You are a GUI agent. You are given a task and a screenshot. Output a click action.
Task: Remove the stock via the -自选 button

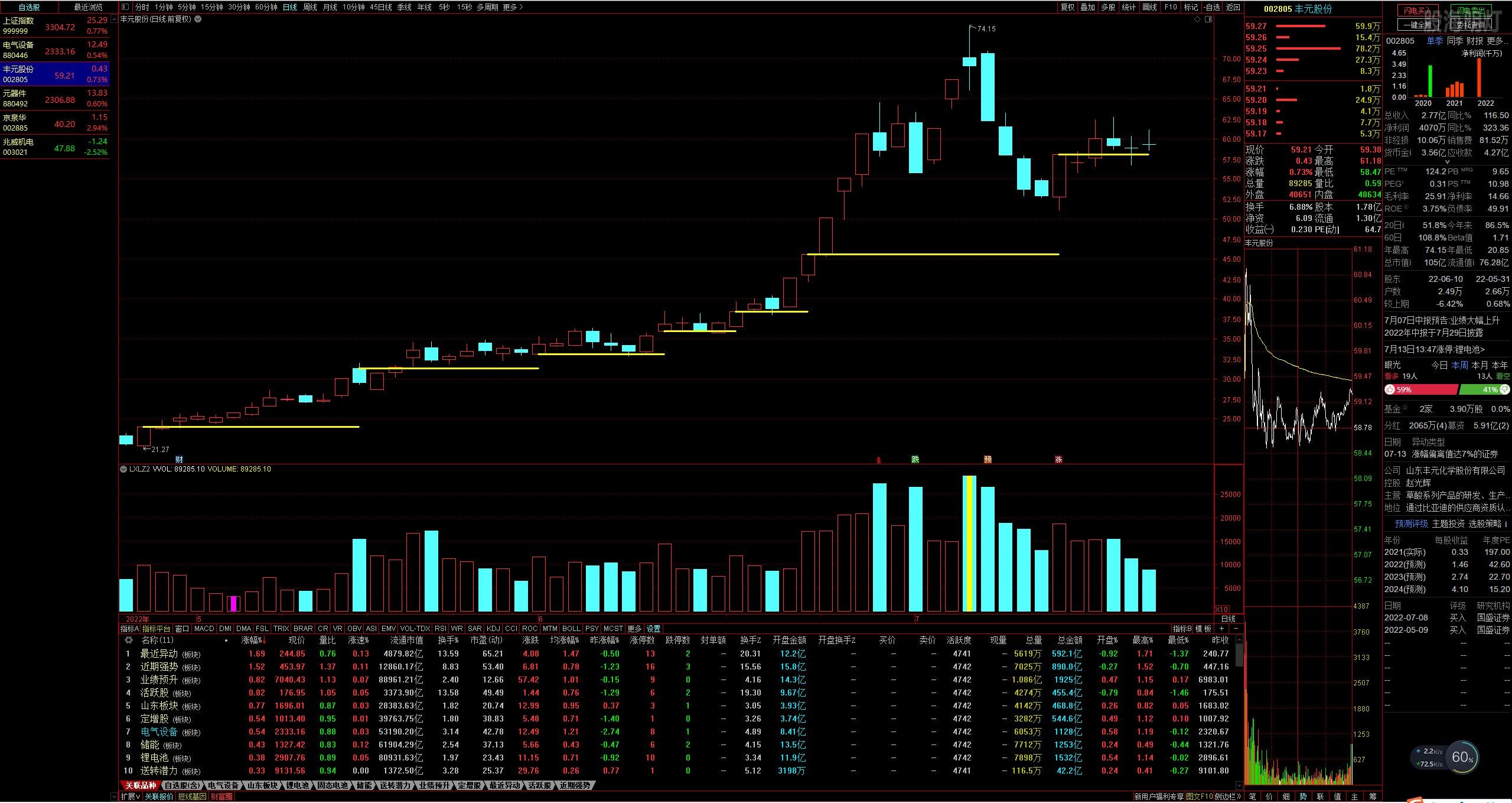(1211, 7)
